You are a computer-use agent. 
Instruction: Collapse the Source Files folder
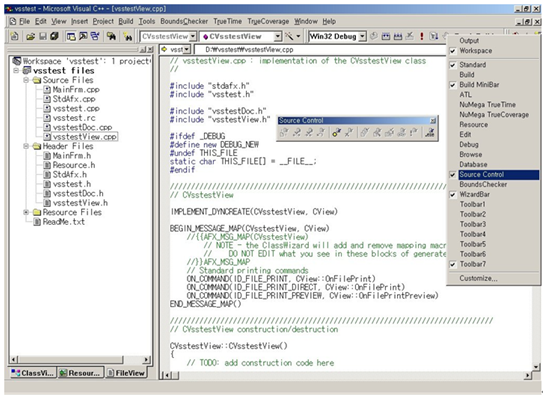tap(26, 80)
